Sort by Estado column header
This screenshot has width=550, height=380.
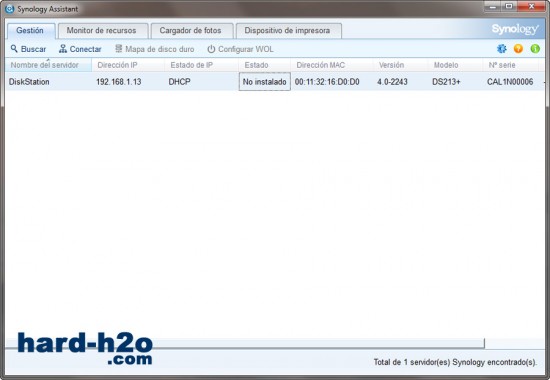tap(264, 65)
